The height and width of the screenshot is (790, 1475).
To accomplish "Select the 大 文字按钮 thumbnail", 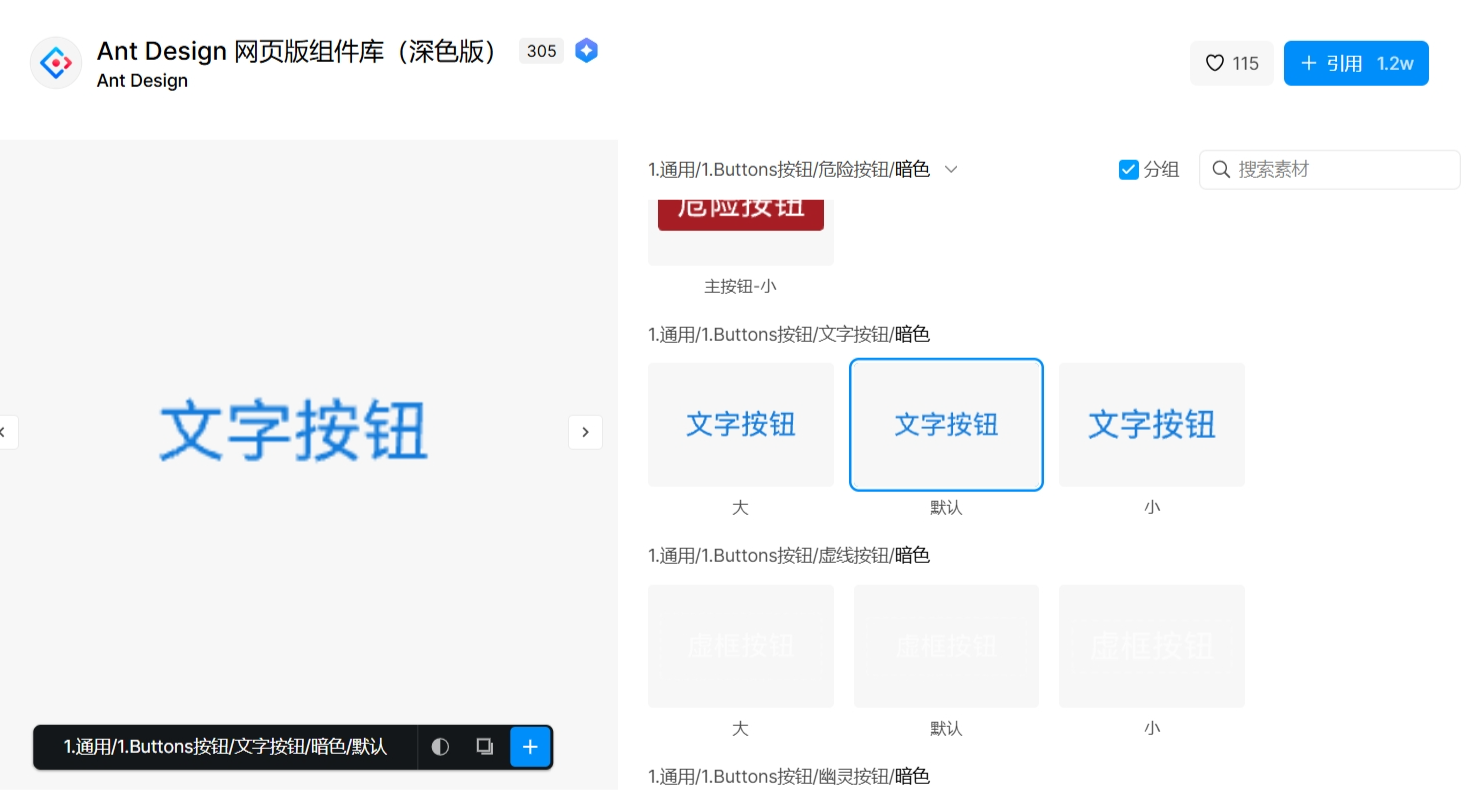I will (x=740, y=425).
